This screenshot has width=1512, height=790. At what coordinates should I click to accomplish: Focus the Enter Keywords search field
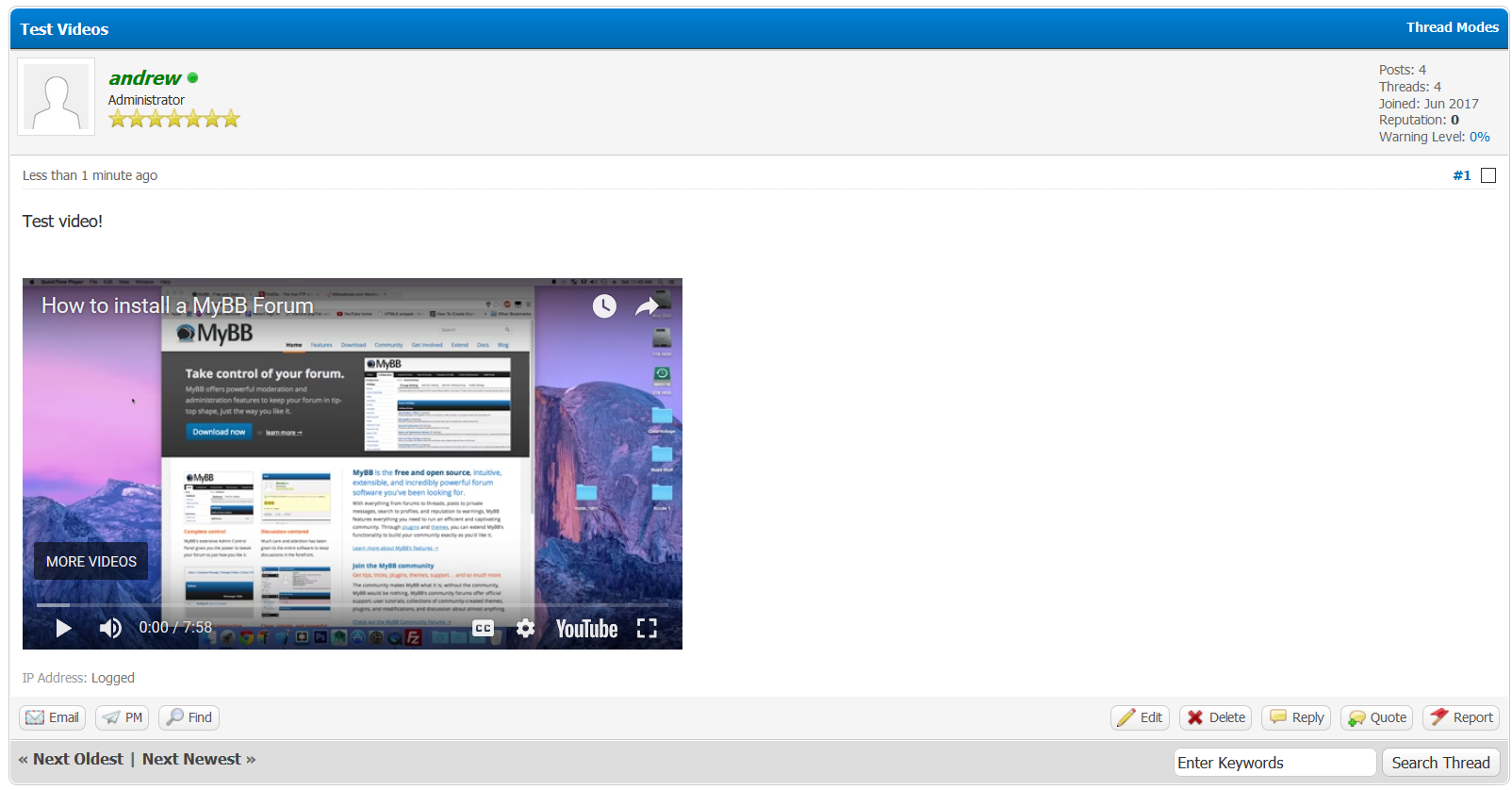pyautogui.click(x=1274, y=763)
